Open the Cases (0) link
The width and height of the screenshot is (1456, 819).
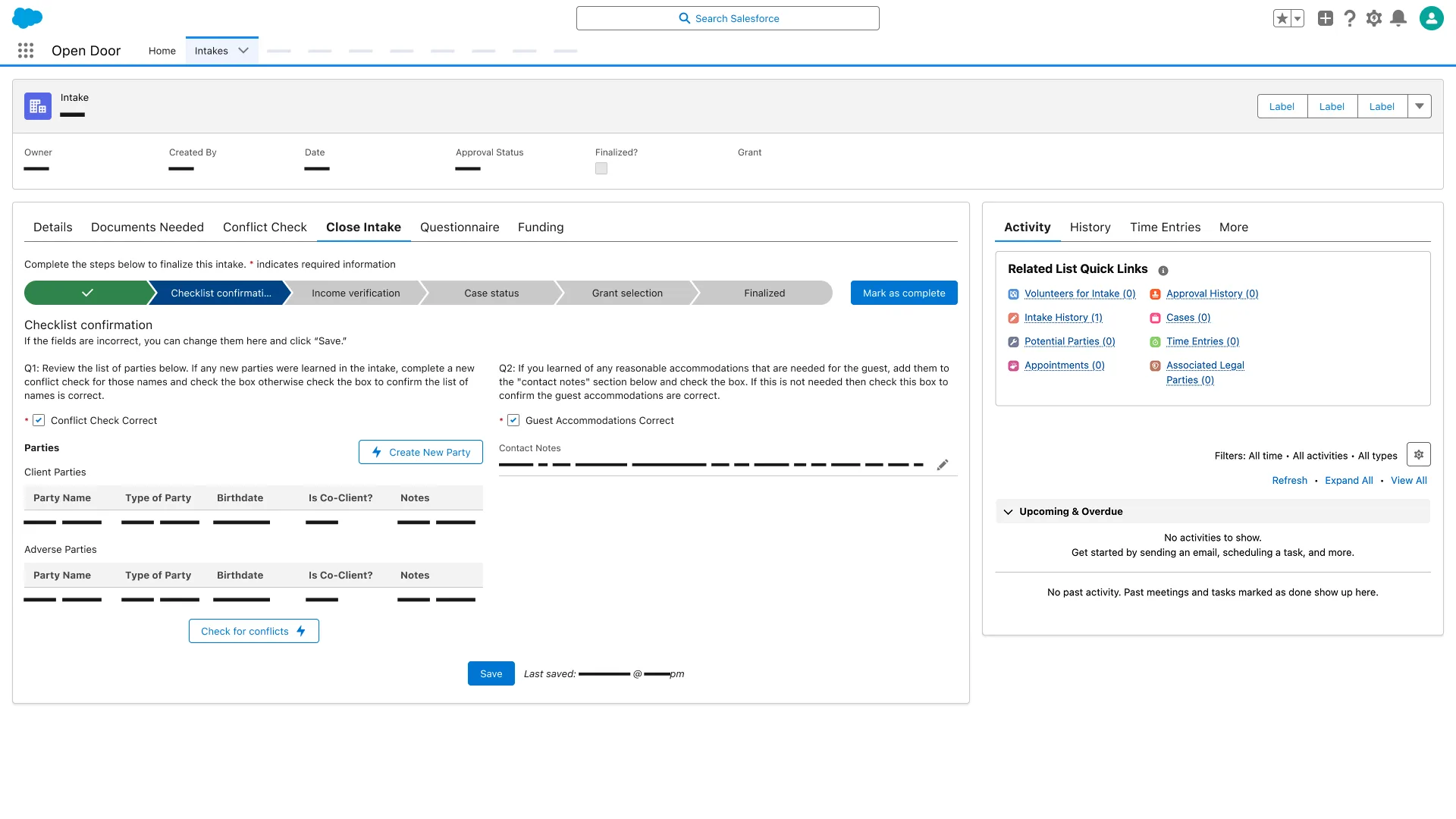click(x=1188, y=318)
